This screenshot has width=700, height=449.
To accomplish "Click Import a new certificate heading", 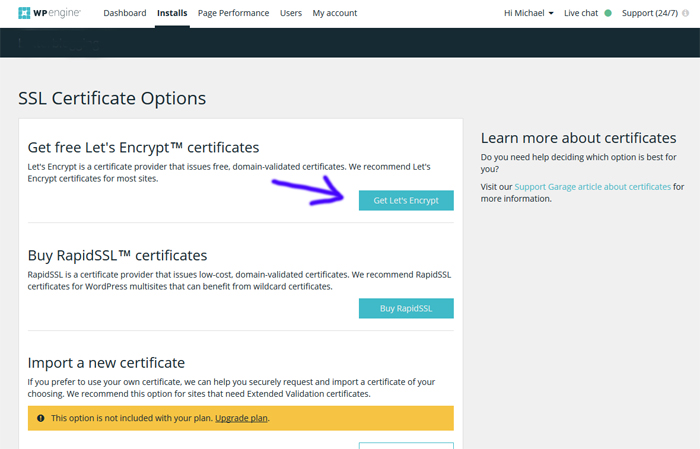I will [106, 363].
